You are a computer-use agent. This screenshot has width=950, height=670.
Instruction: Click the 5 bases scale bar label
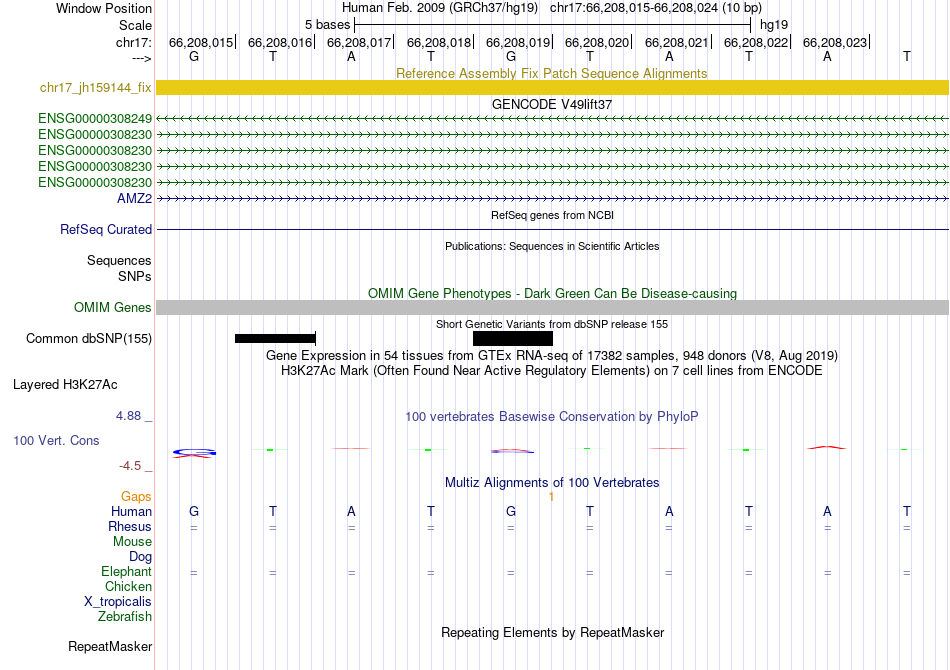[x=327, y=25]
